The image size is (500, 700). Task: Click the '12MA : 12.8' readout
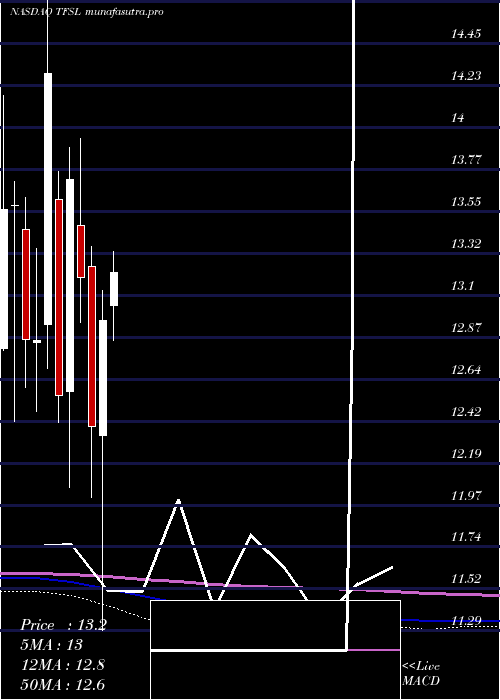[x=62, y=665]
